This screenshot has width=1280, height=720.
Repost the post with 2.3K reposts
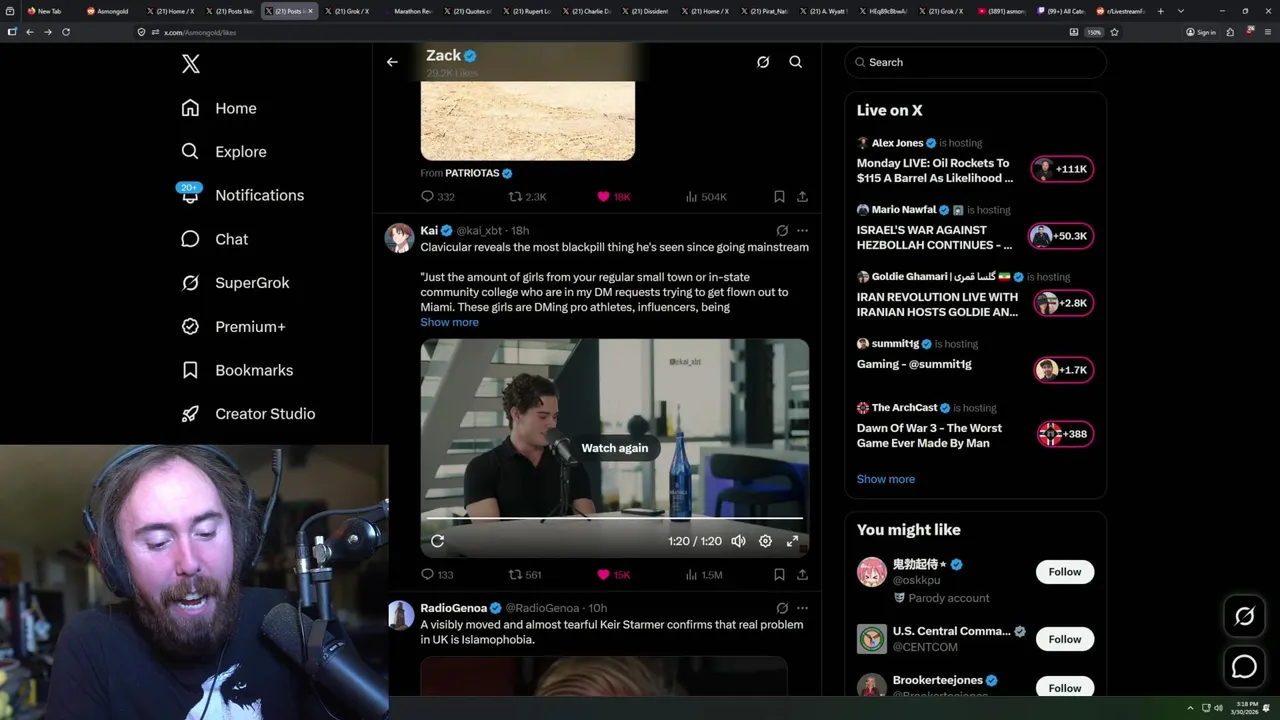pyautogui.click(x=527, y=197)
